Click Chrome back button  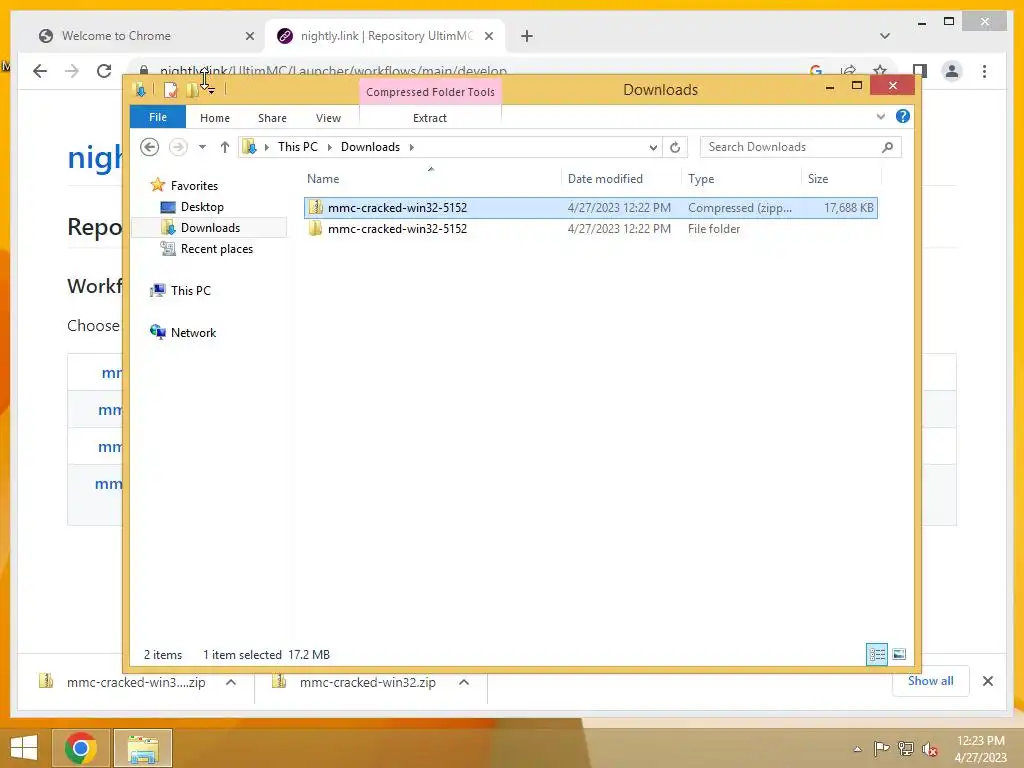[40, 71]
